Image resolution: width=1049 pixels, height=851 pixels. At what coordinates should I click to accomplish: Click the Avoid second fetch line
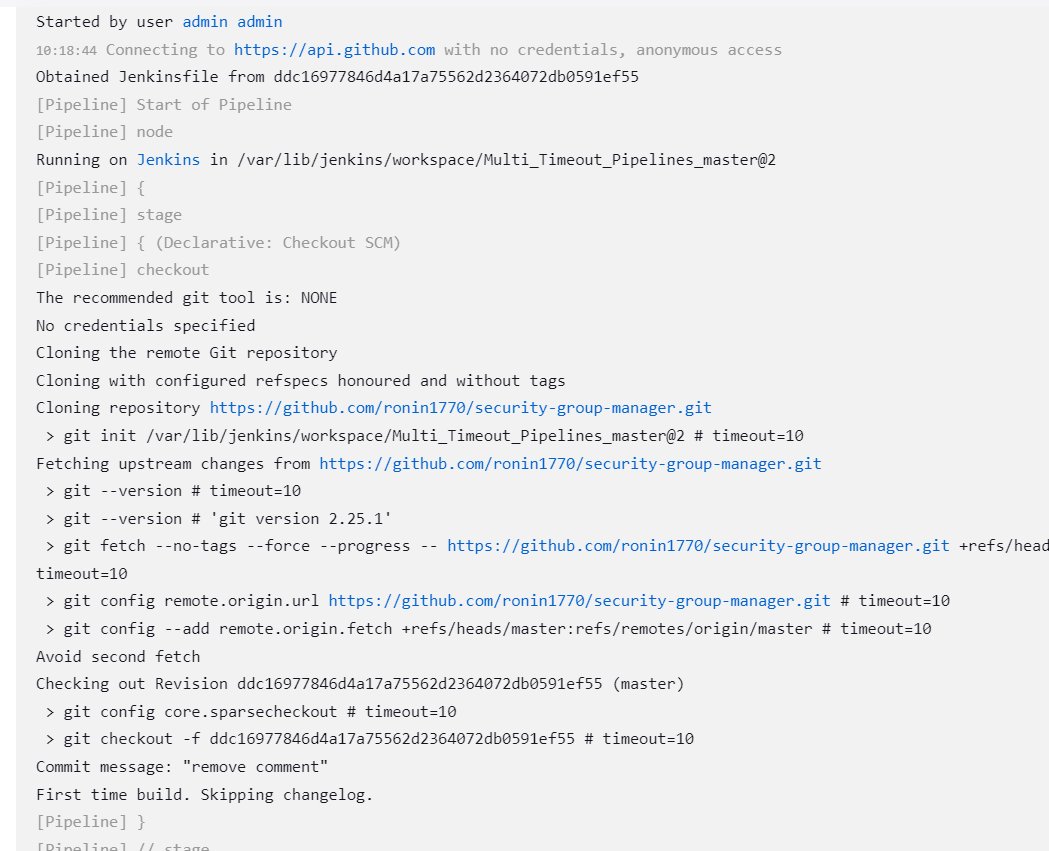118,656
